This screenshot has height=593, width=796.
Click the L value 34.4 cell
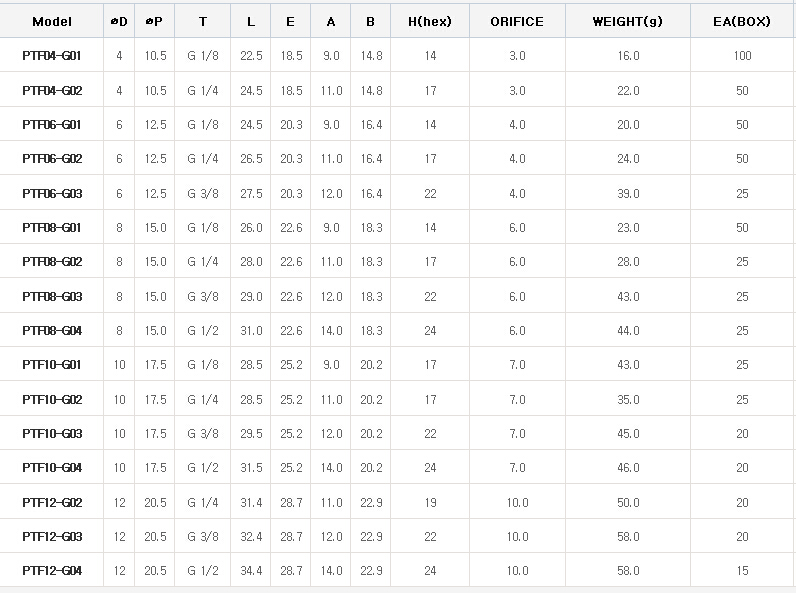click(251, 571)
